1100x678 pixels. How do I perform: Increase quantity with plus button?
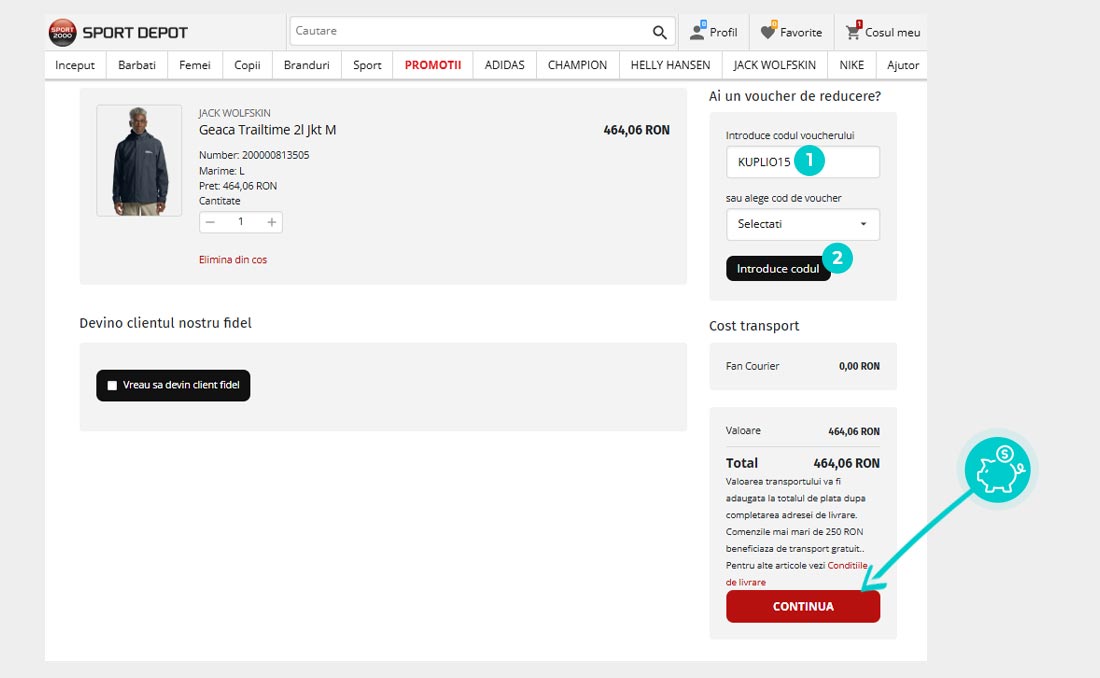[271, 222]
